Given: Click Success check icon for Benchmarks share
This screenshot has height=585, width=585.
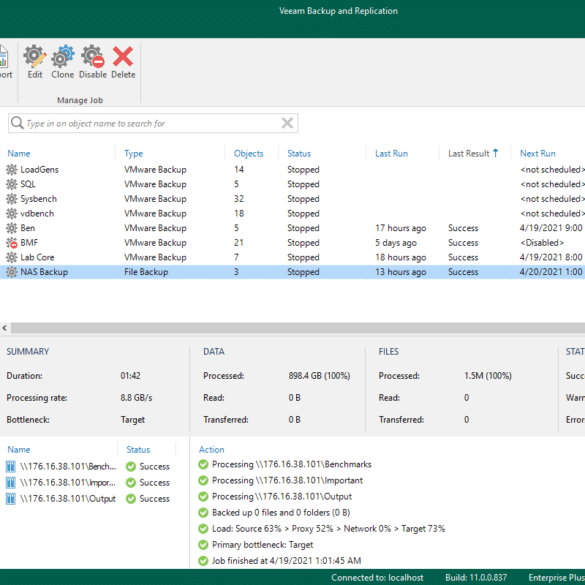Looking at the screenshot, I should 131,467.
